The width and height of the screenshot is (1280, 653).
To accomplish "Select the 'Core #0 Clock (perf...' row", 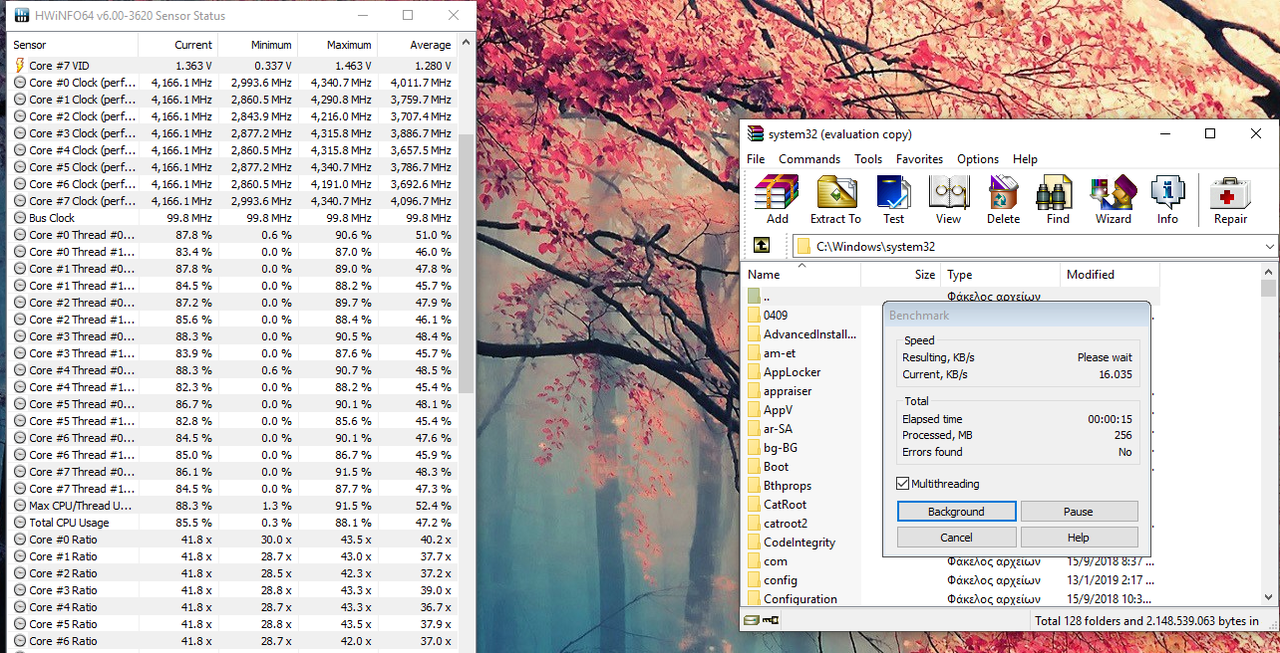I will (x=232, y=82).
